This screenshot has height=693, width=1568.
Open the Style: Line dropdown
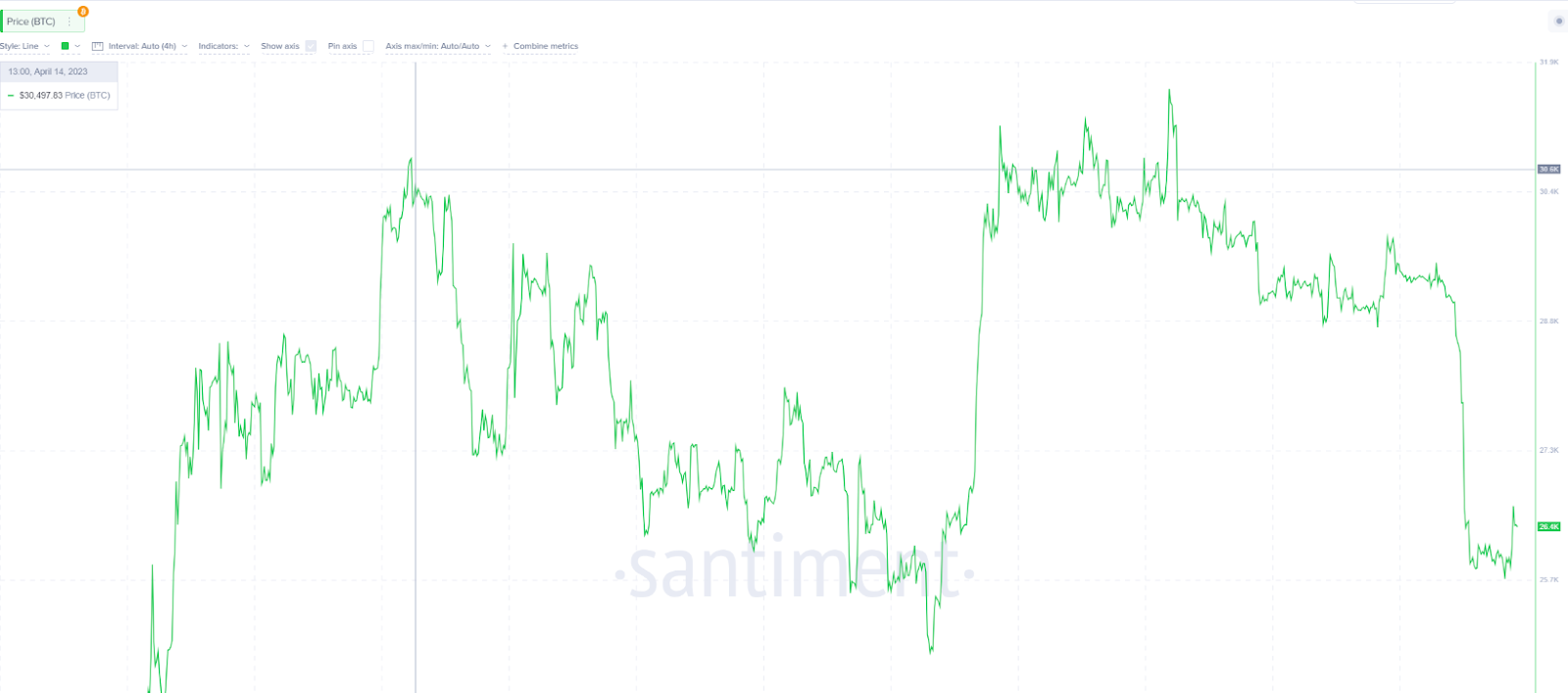(24, 46)
